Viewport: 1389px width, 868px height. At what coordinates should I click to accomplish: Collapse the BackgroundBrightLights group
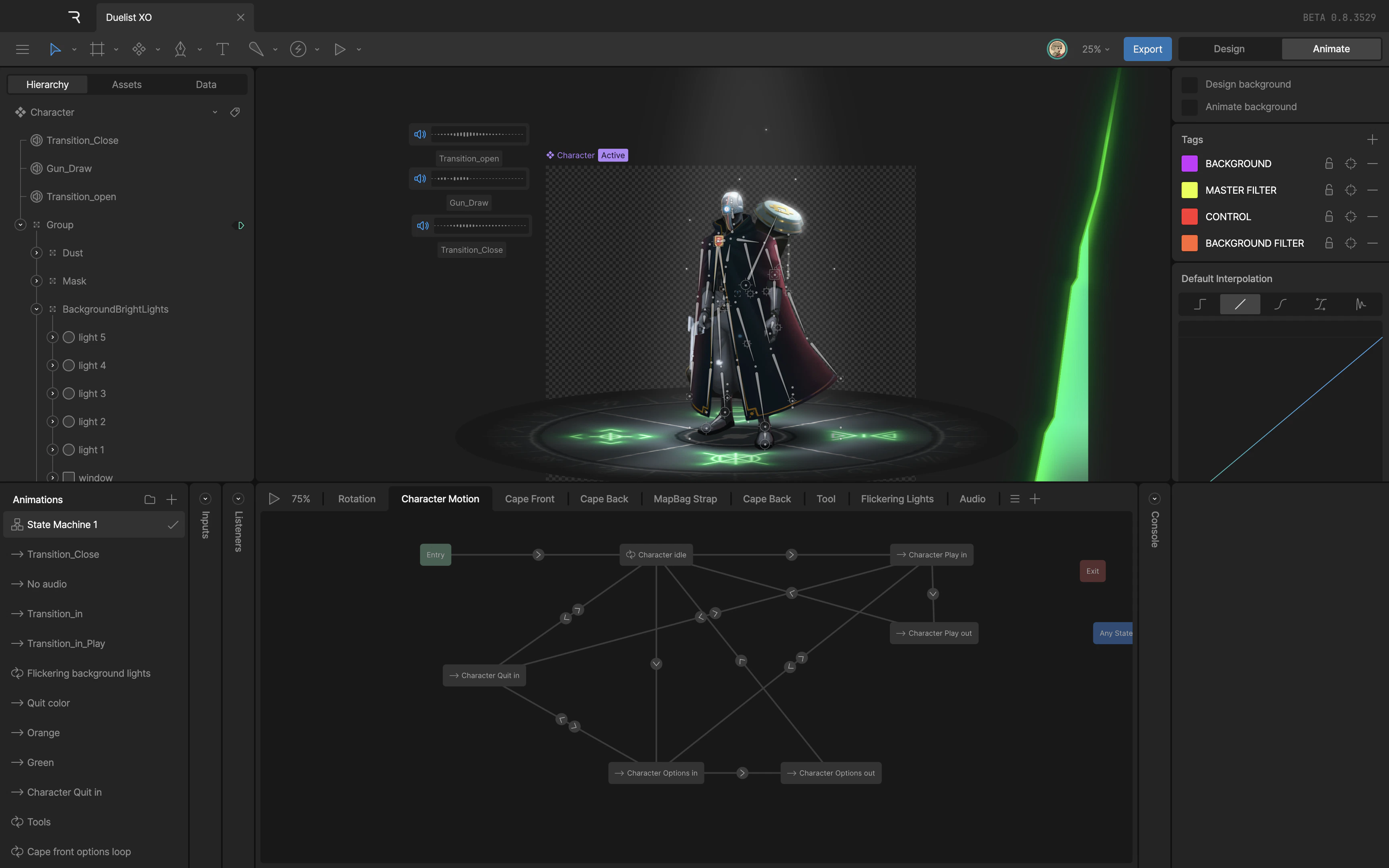click(x=37, y=309)
